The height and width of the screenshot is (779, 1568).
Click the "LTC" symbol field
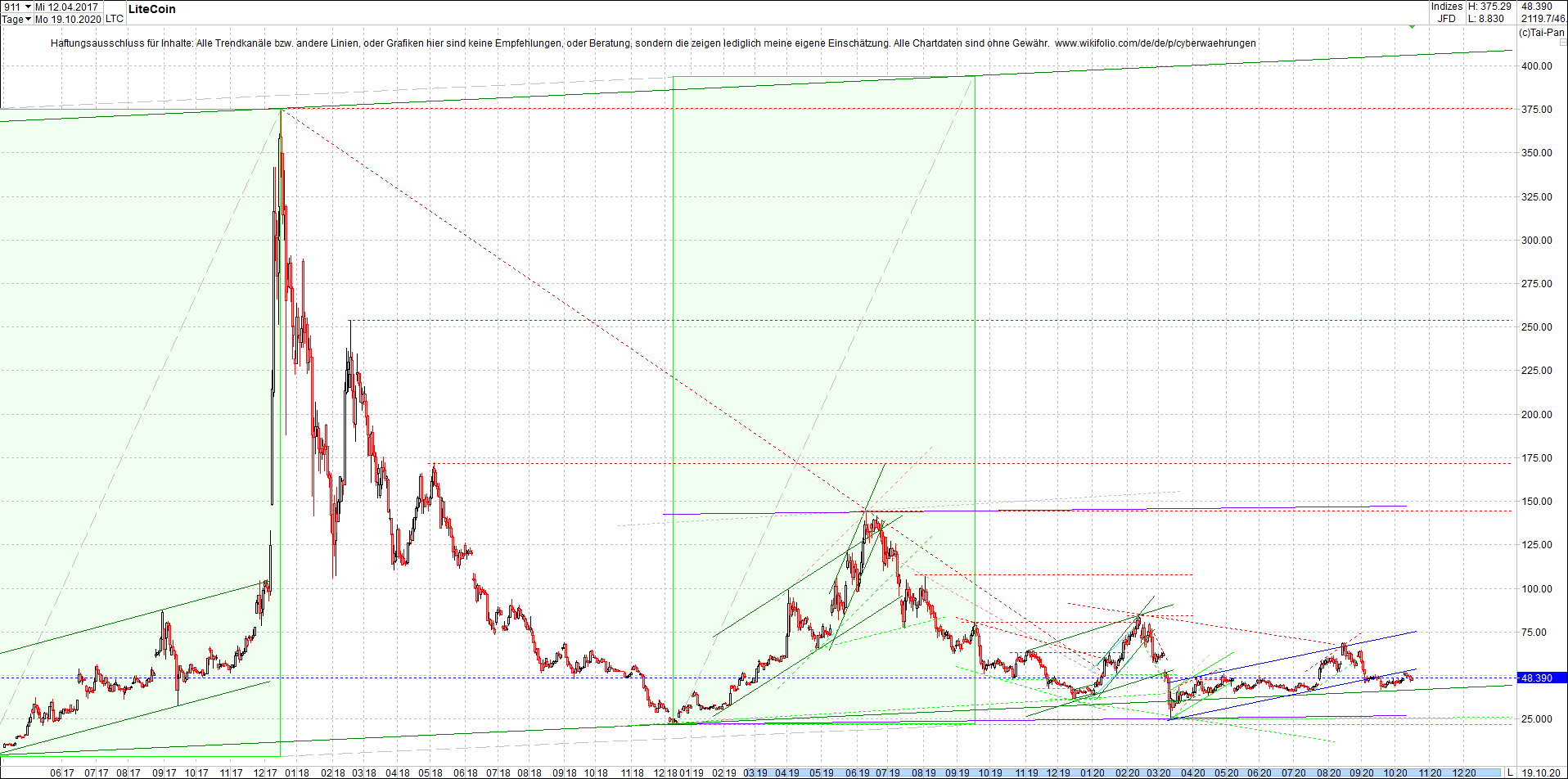115,18
